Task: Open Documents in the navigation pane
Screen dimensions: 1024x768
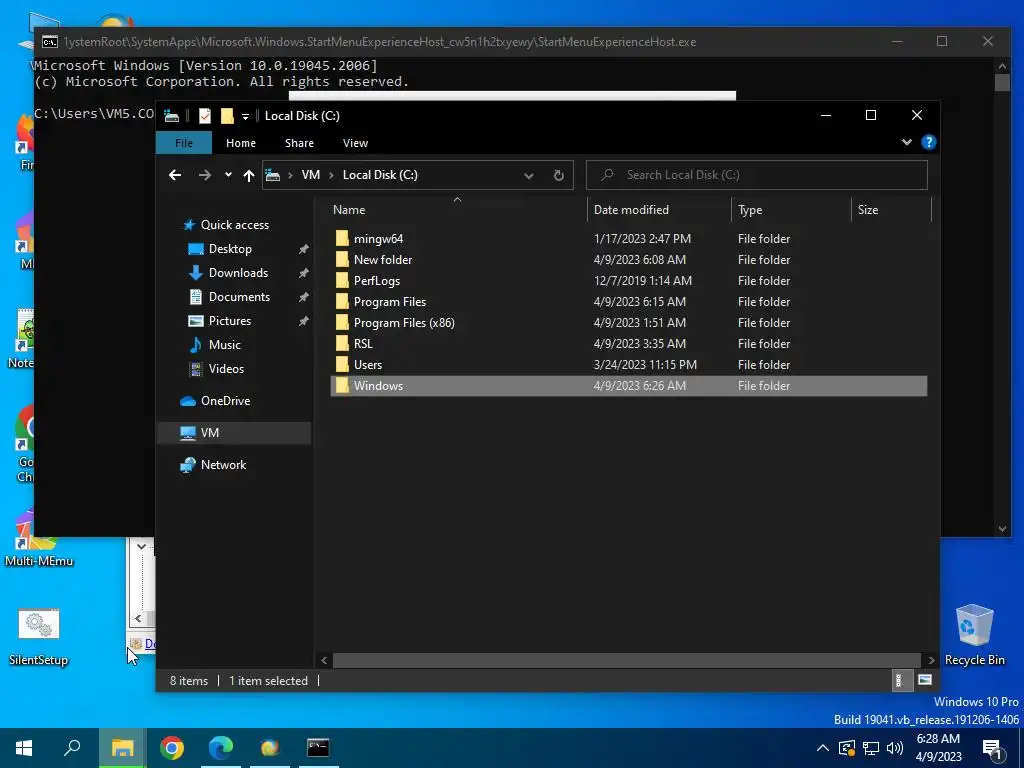Action: point(239,296)
